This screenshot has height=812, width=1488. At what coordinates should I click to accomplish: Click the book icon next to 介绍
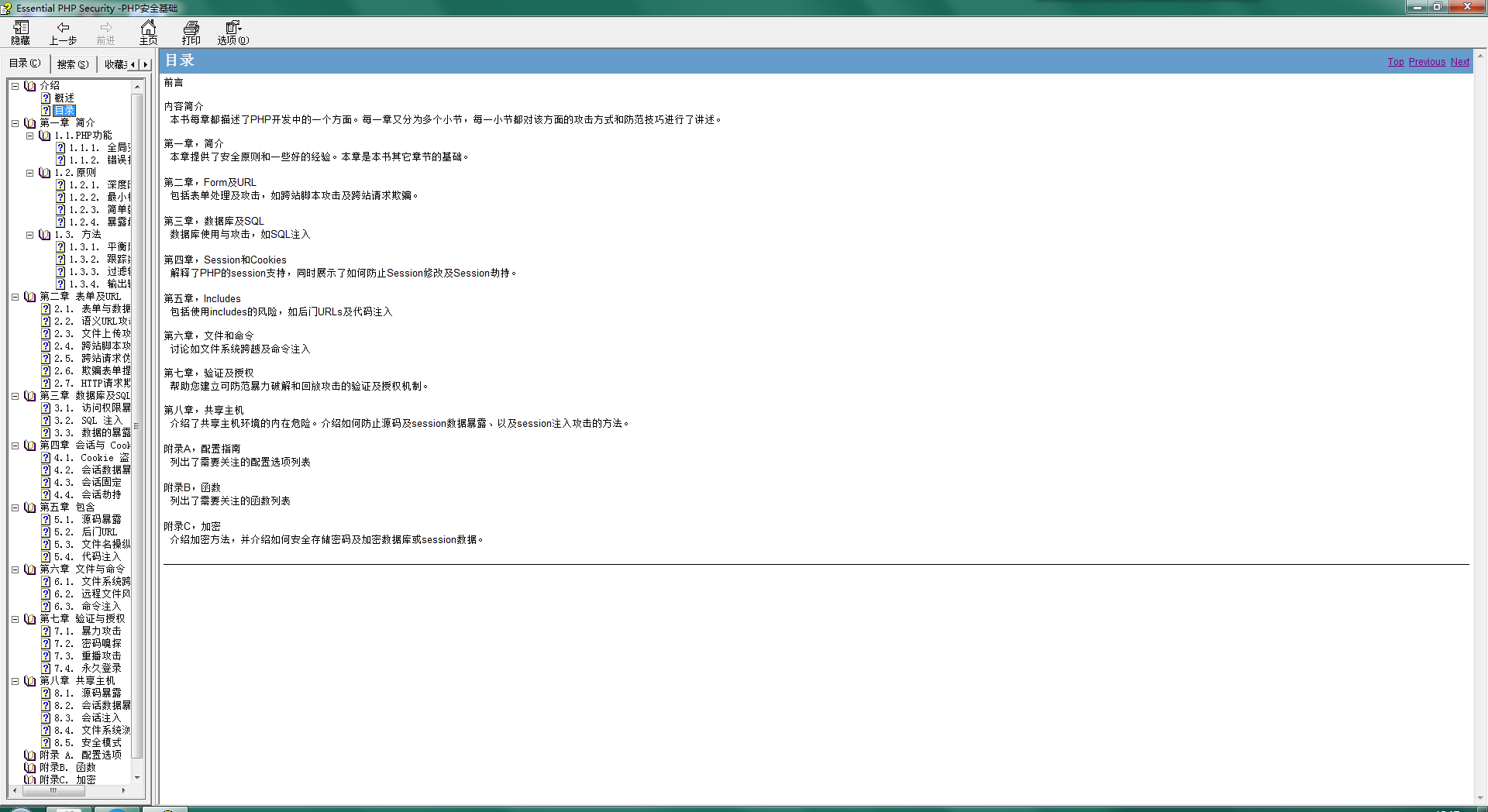(30, 86)
